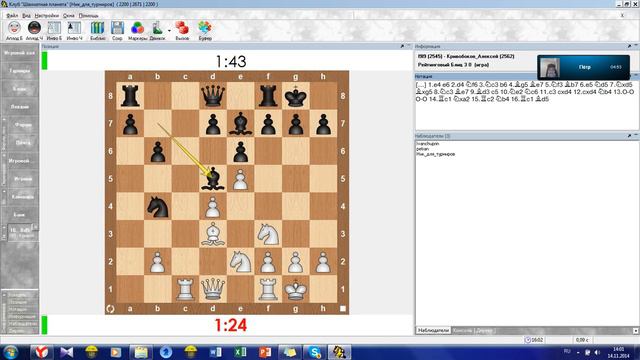Viewport: 640px width, 360px height.
Task: Click the chess client taskbar icon
Action: click(340, 352)
